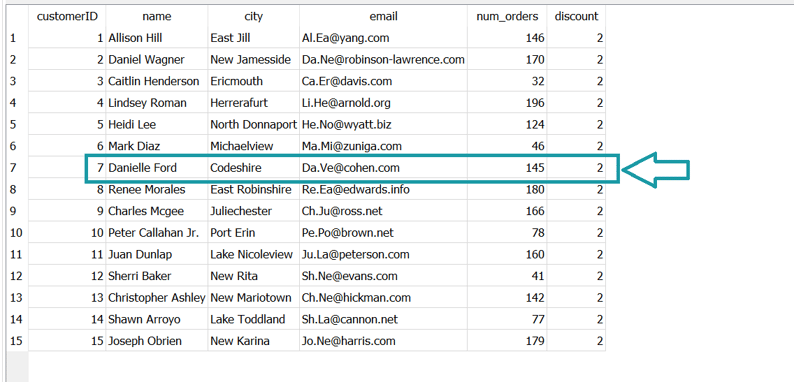Select the name column header
Image resolution: width=794 pixels, height=382 pixels.
coord(156,16)
